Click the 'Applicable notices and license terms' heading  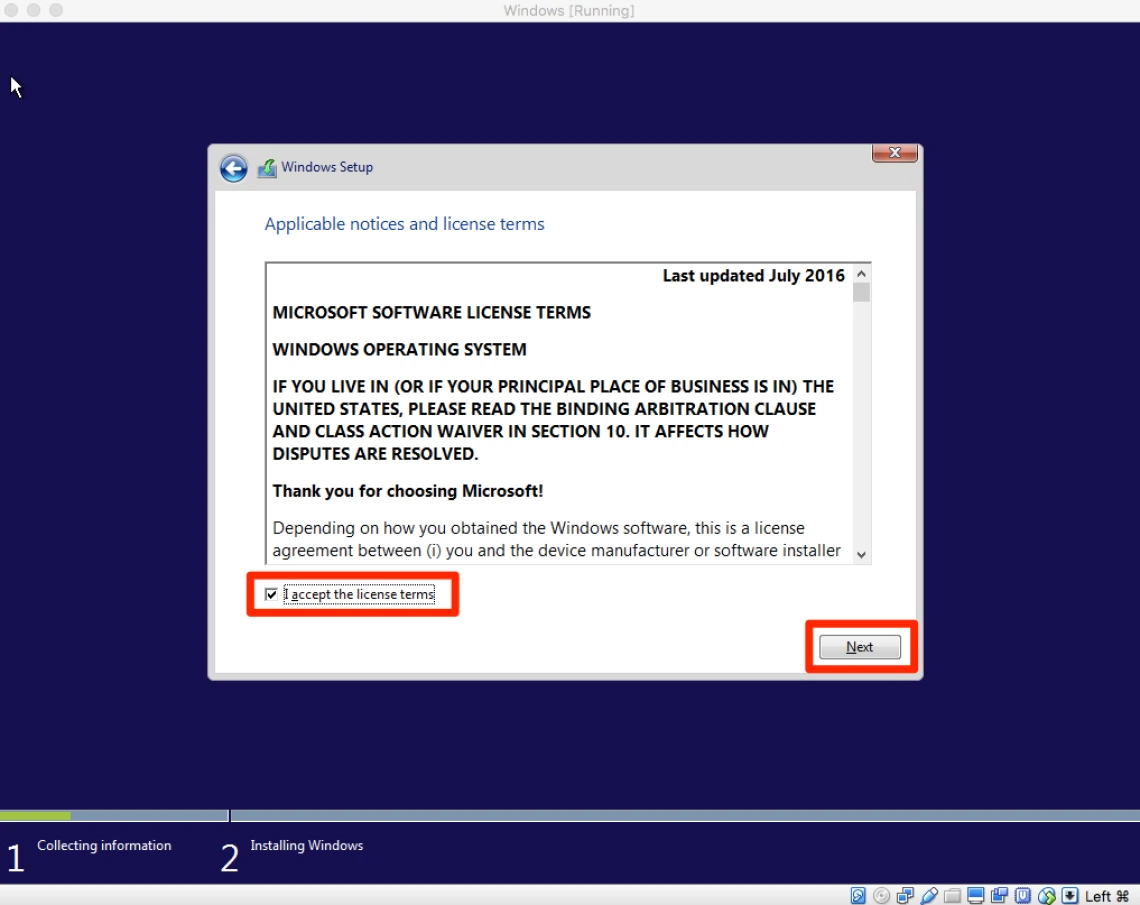[x=404, y=224]
